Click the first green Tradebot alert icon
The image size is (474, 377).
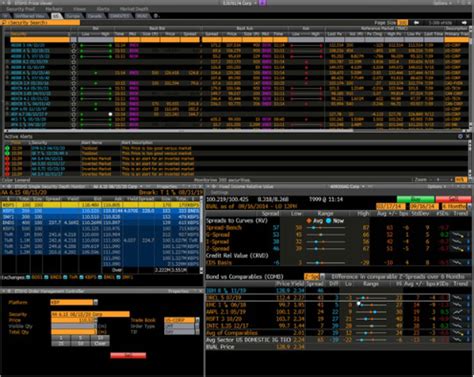click(x=7, y=148)
